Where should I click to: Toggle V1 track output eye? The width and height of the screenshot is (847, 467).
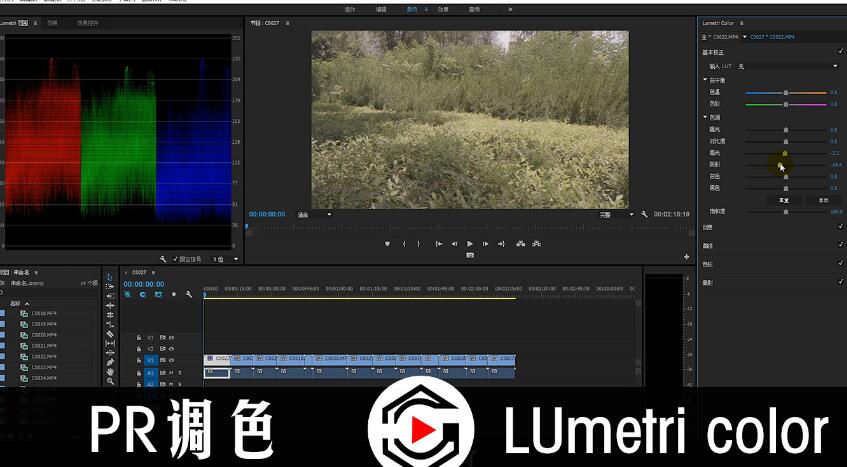[172, 360]
